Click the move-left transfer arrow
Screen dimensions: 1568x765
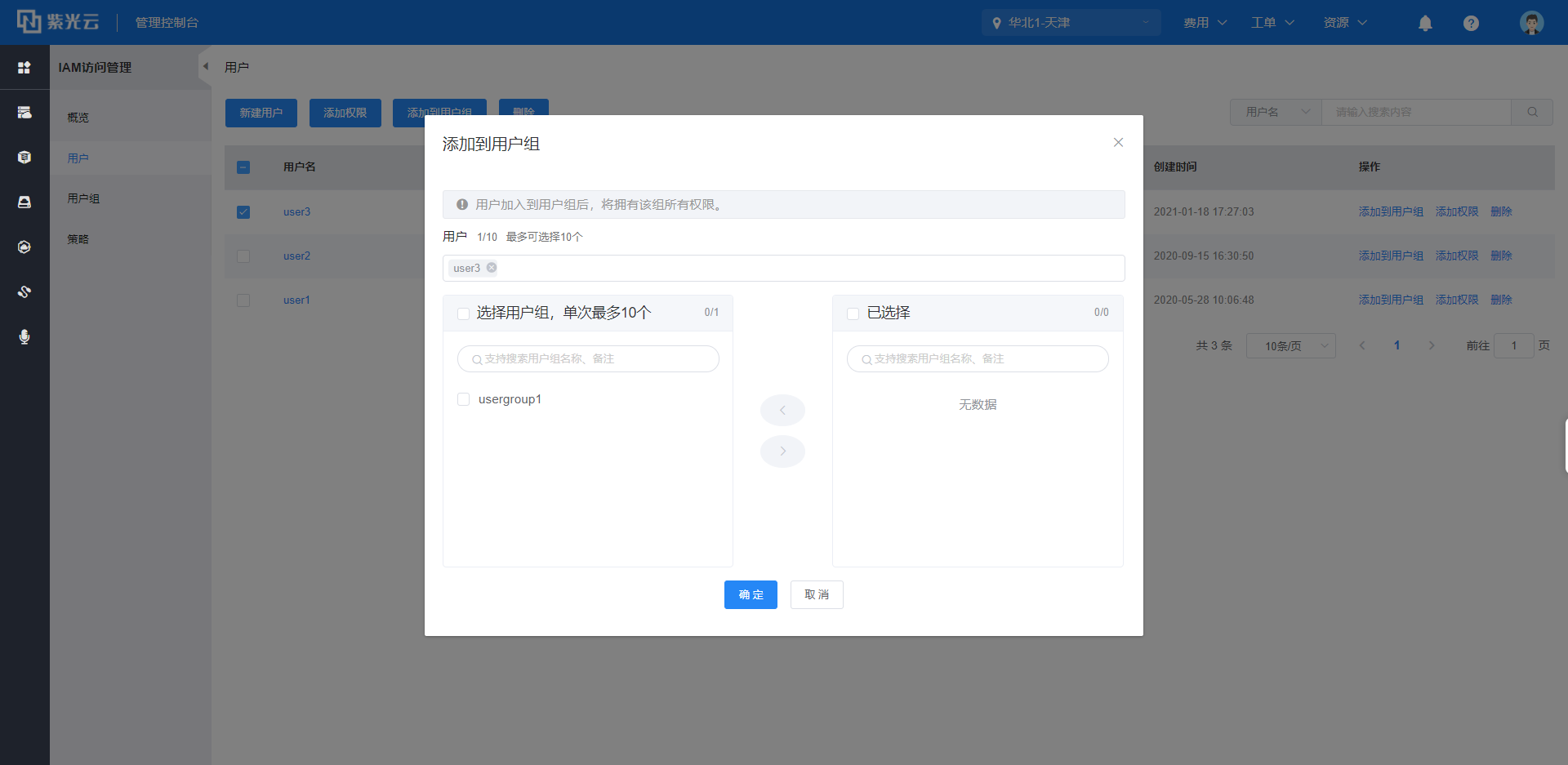[x=782, y=410]
